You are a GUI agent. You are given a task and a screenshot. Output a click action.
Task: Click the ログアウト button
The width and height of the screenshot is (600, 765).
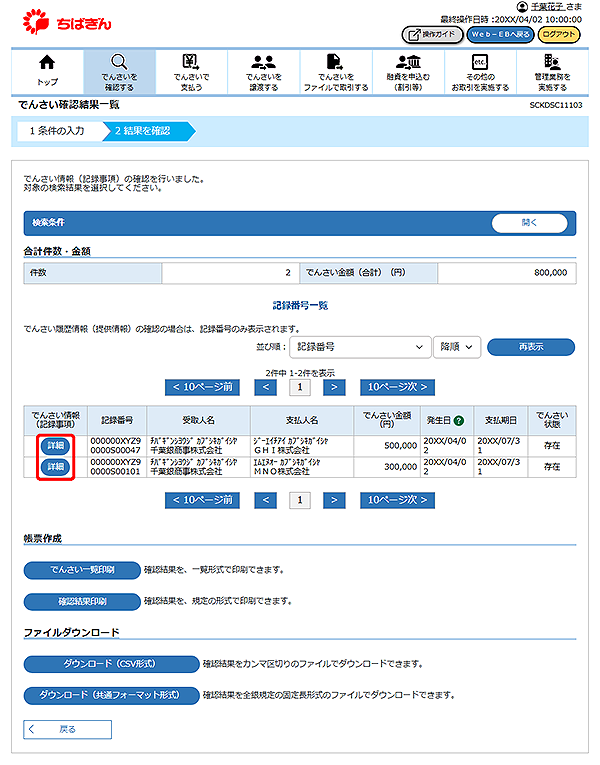[559, 35]
